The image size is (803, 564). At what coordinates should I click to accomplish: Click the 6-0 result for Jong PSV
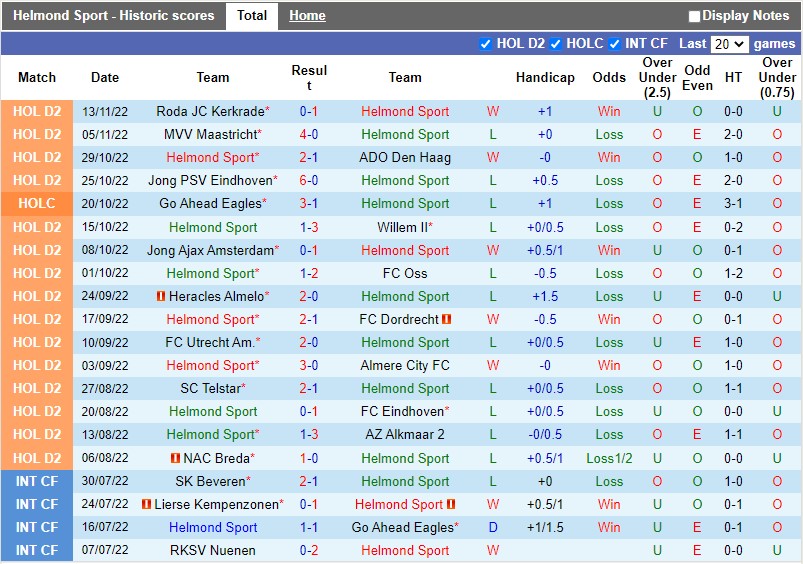point(309,180)
